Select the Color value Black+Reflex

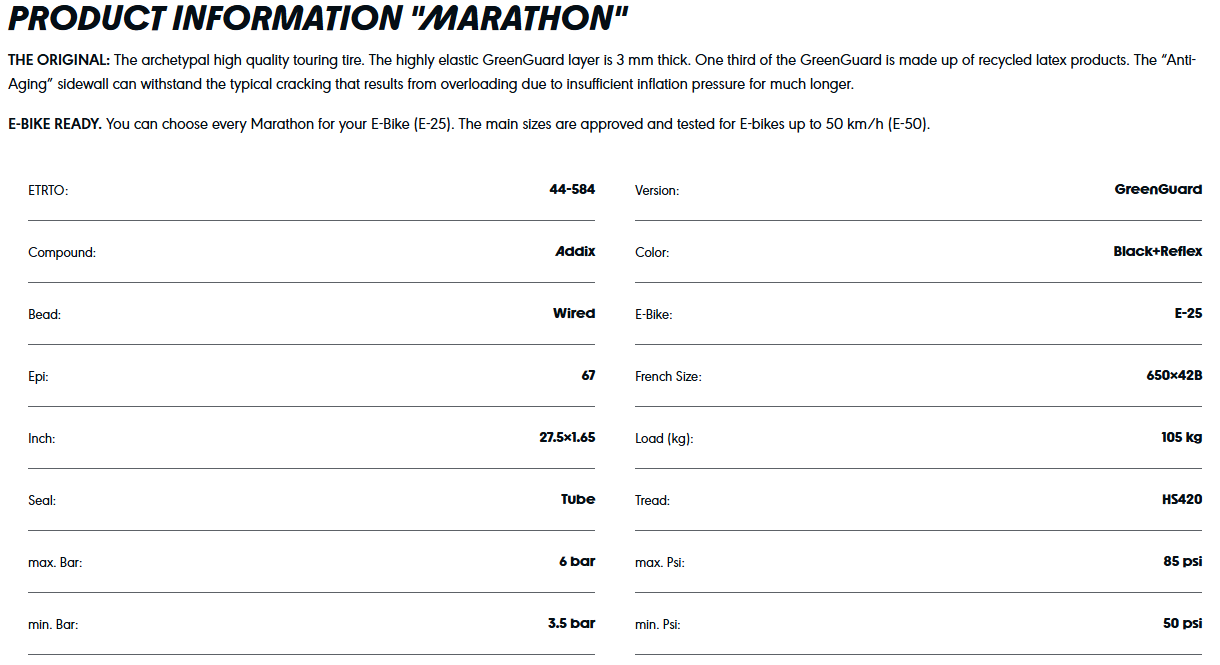click(x=1157, y=251)
